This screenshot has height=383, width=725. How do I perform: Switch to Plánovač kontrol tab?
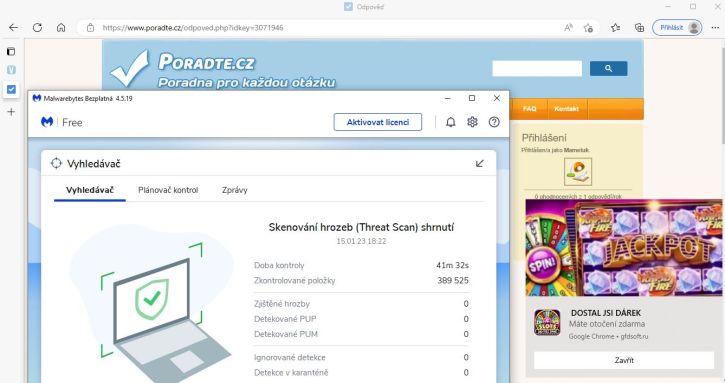click(x=168, y=190)
